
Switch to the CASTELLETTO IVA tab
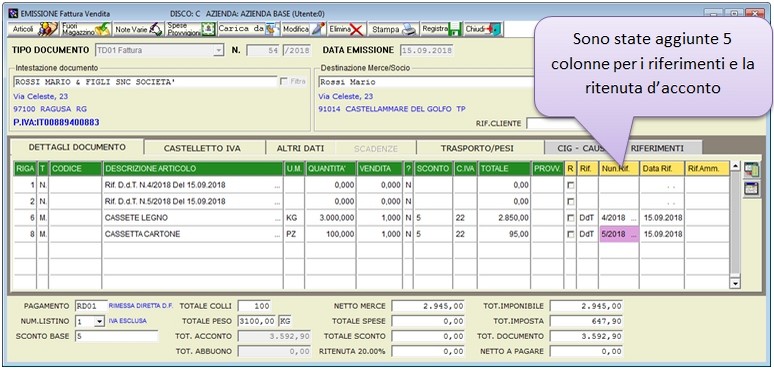click(202, 148)
